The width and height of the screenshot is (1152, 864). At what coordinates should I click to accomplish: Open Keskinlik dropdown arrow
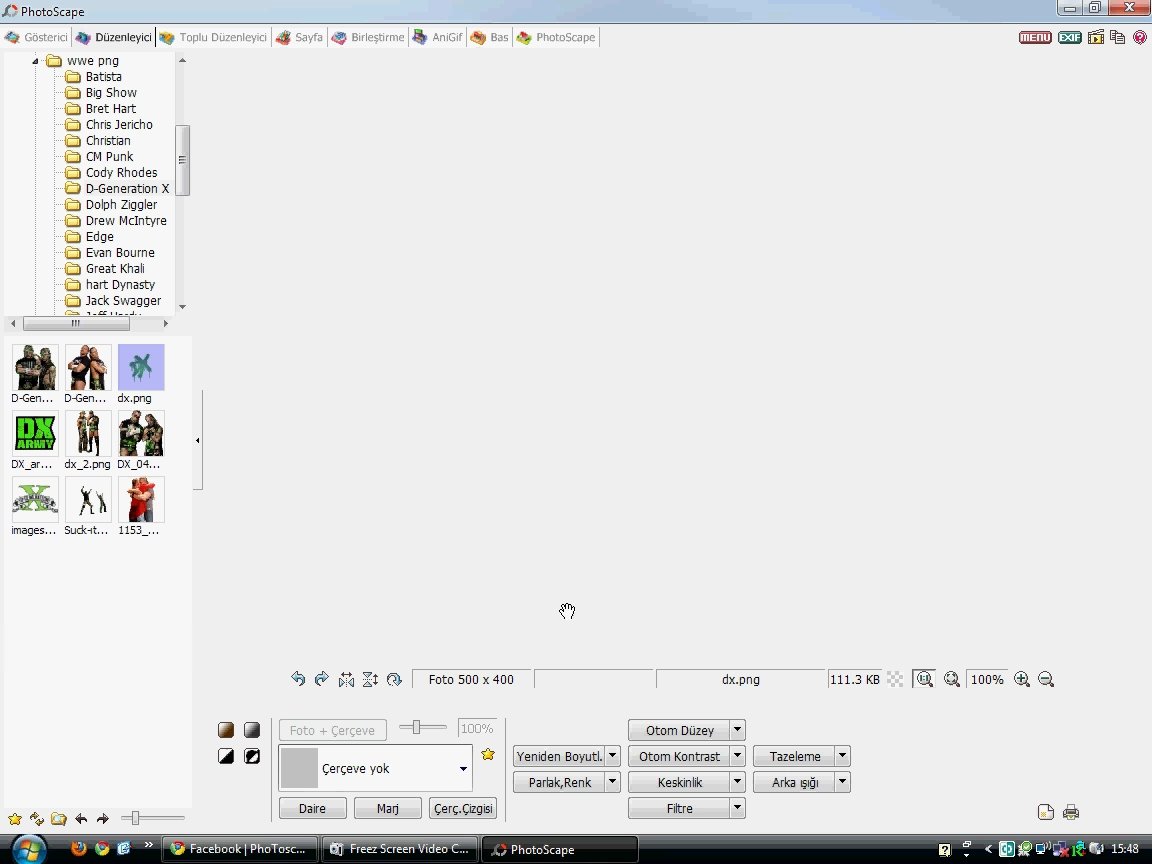pos(738,782)
